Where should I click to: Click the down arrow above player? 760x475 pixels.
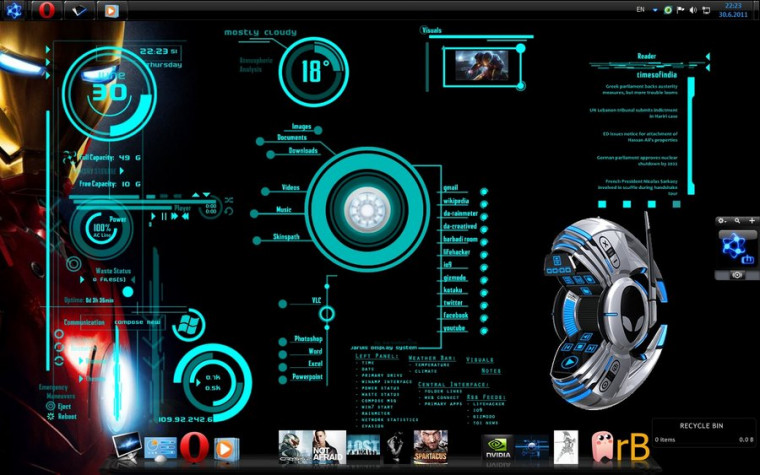(x=206, y=194)
